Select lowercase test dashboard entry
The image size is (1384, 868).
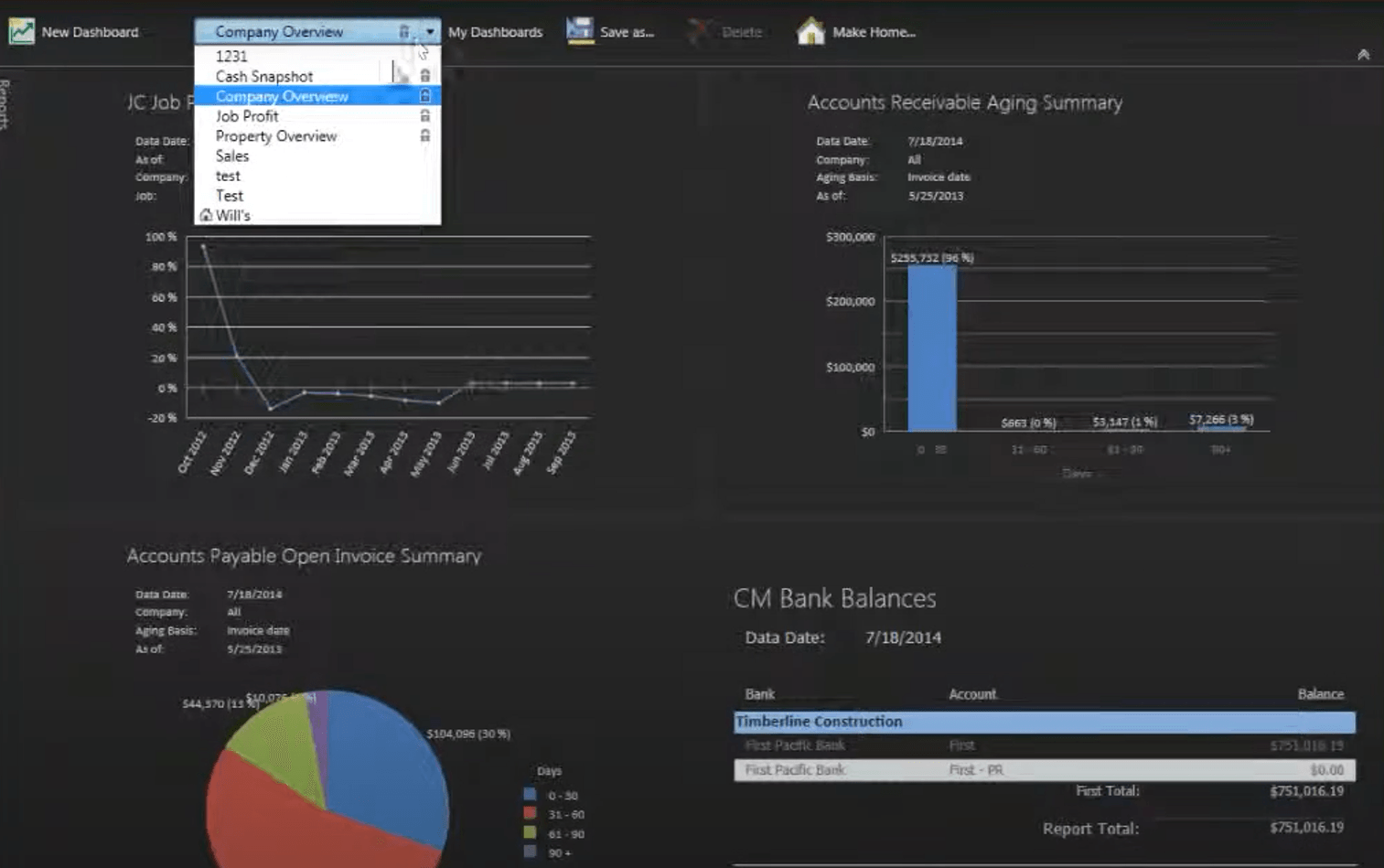317,176
